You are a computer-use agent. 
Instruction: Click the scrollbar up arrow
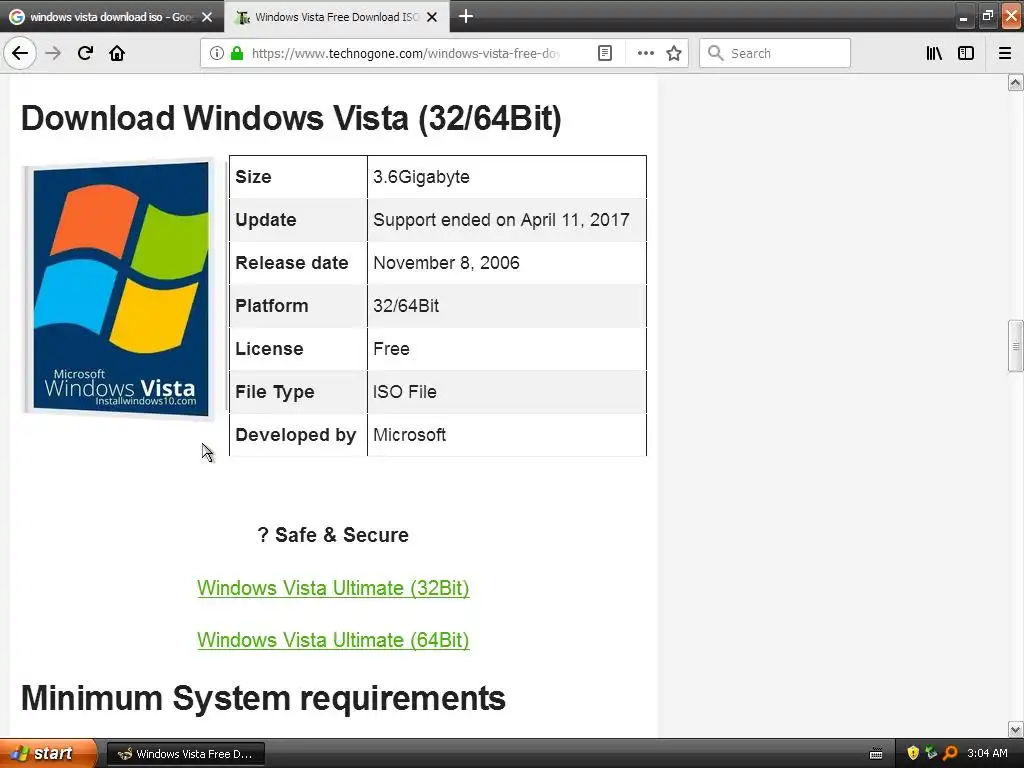point(1015,82)
